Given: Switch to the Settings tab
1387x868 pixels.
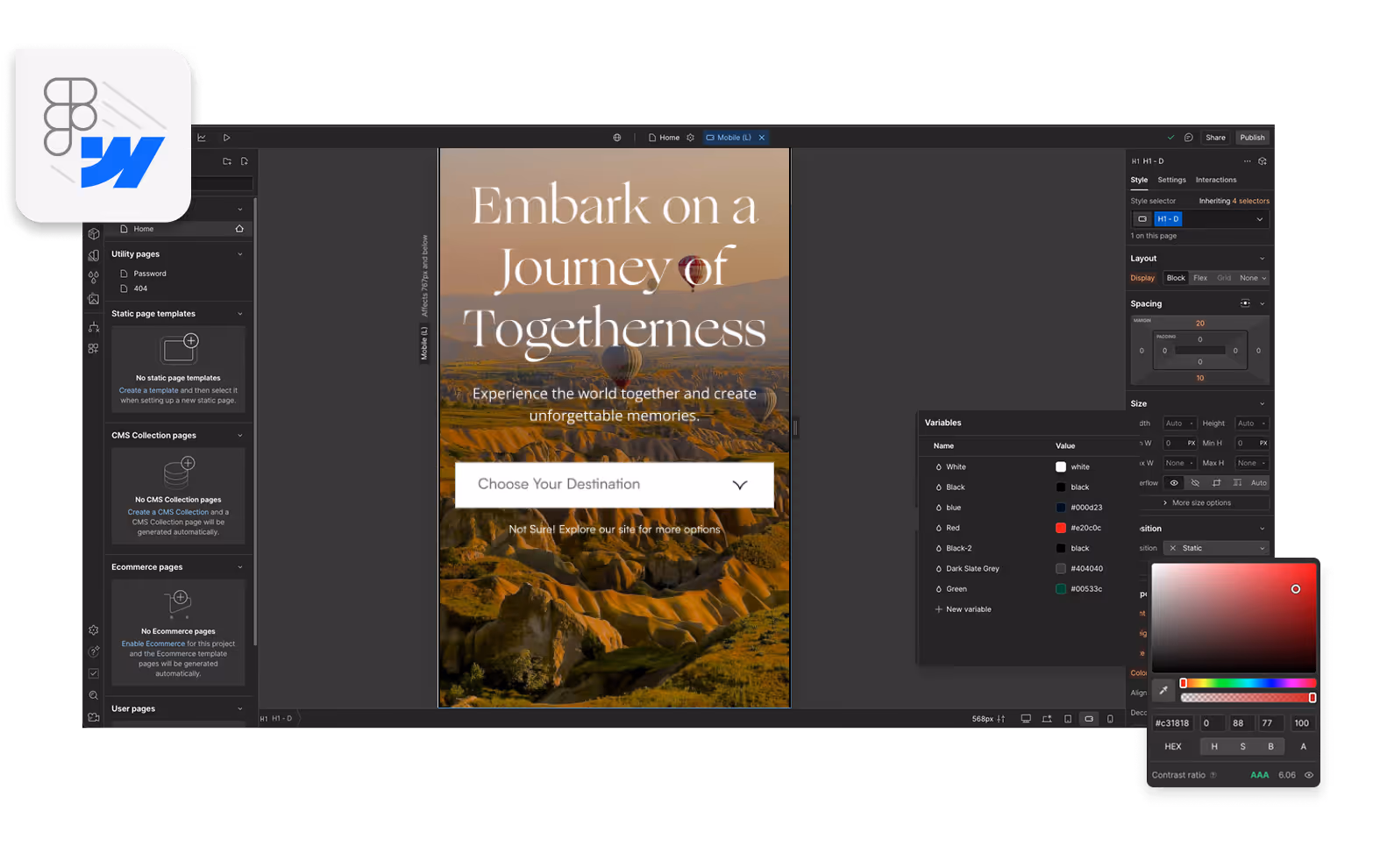Looking at the screenshot, I should pyautogui.click(x=1171, y=180).
